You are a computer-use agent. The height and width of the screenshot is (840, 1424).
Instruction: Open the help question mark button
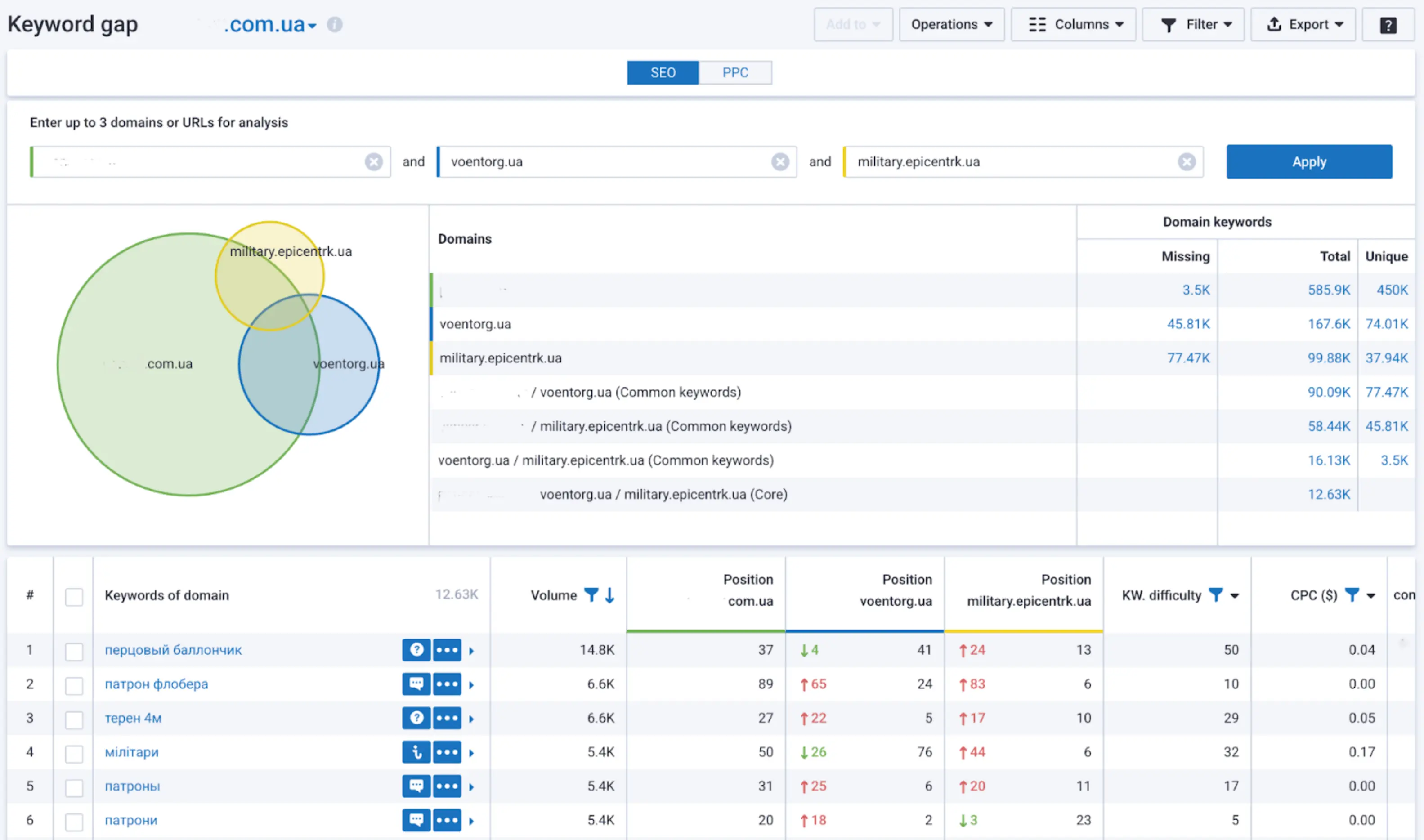(1388, 24)
